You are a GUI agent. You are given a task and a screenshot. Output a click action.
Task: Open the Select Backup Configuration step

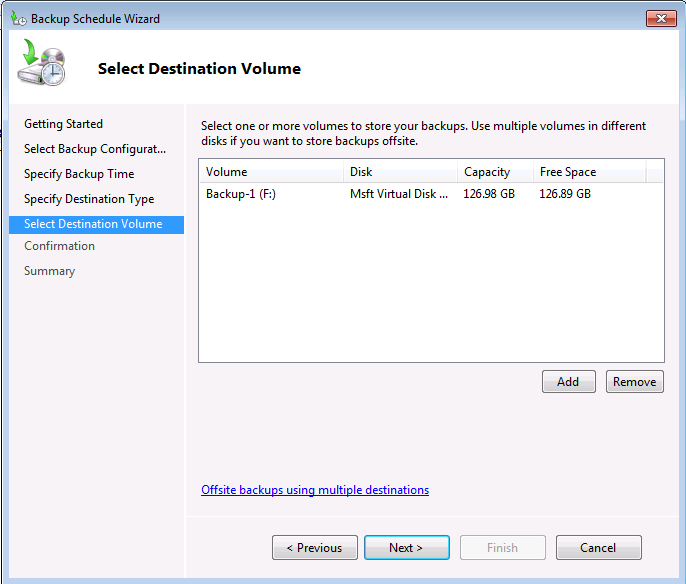pos(95,149)
